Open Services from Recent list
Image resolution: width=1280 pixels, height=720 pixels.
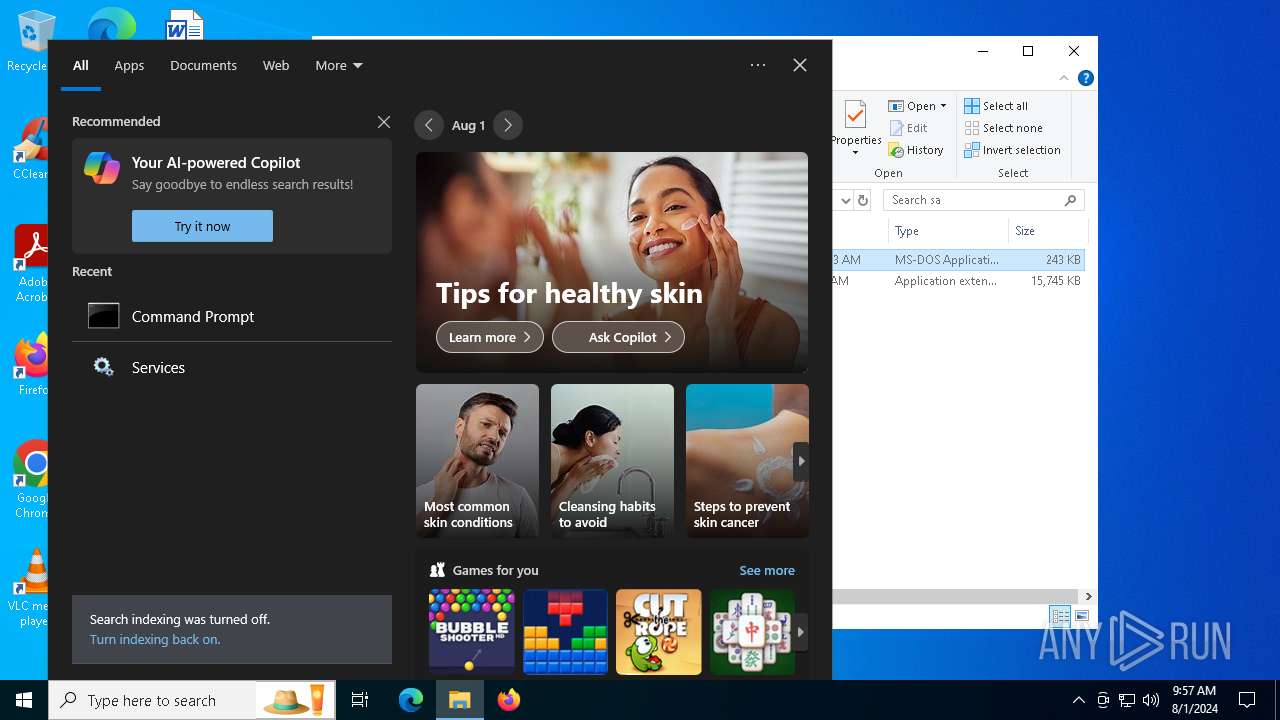pos(232,367)
